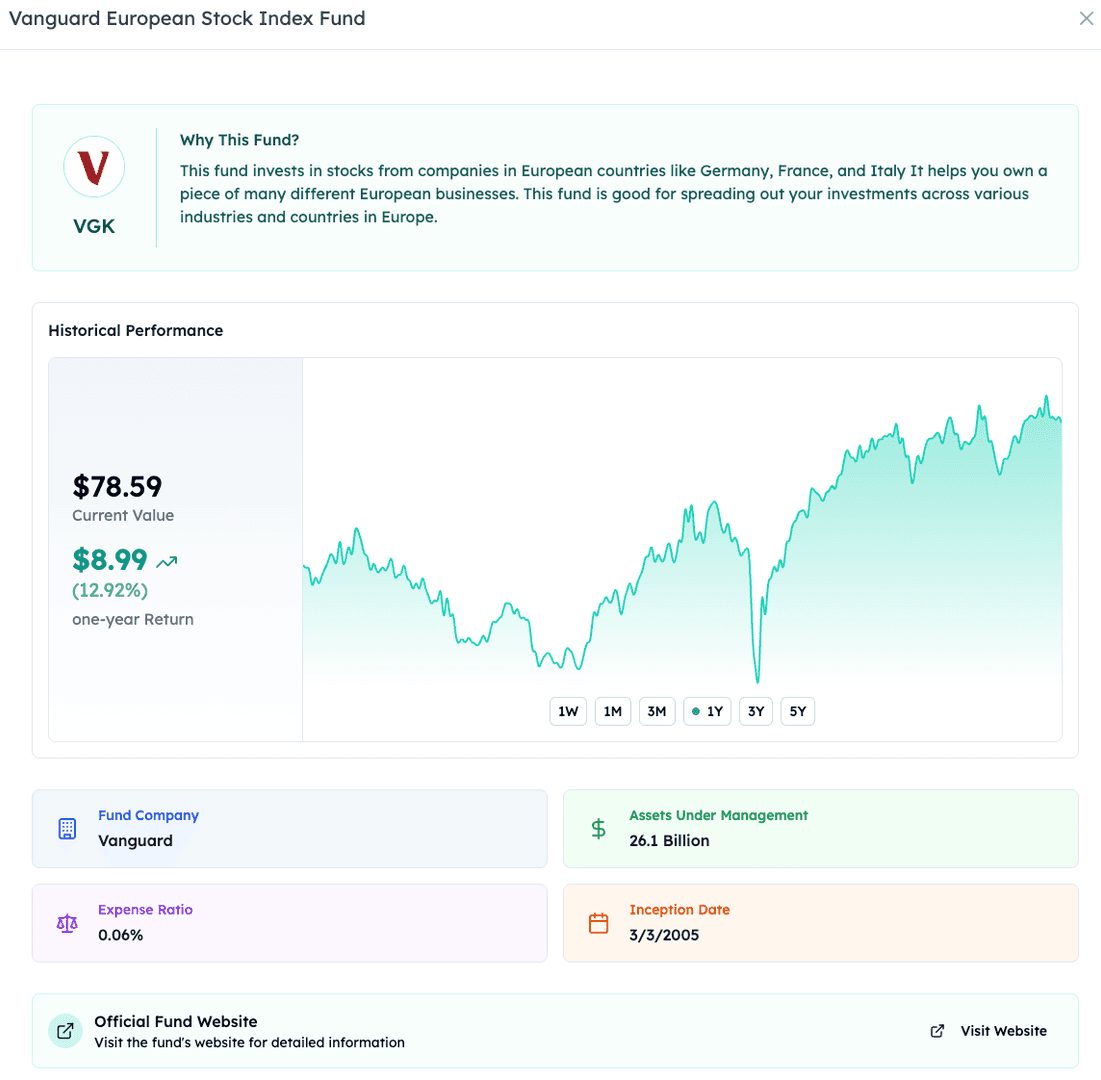This screenshot has width=1101, height=1080.
Task: Show the 3Y historical performance
Action: (x=755, y=712)
